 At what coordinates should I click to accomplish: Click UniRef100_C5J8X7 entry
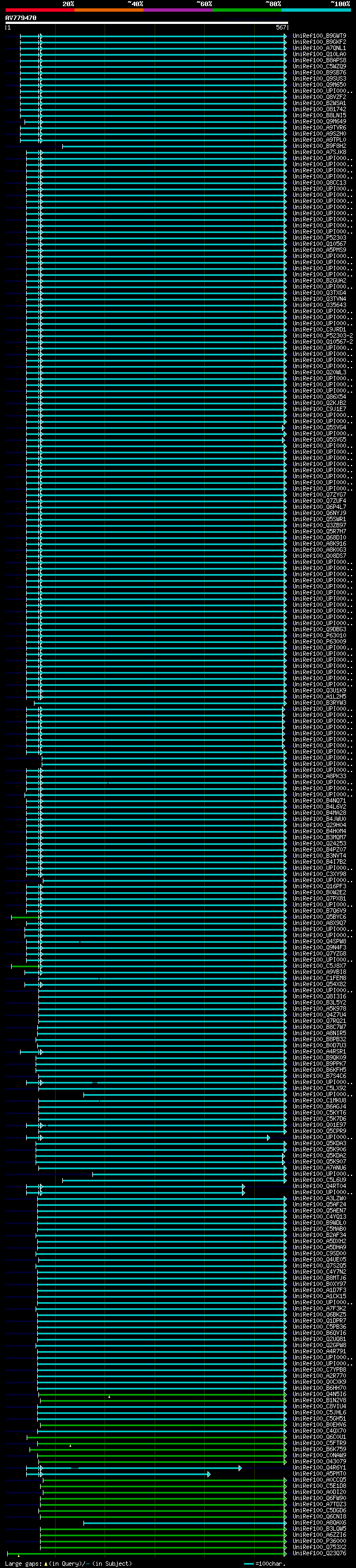click(319, 966)
